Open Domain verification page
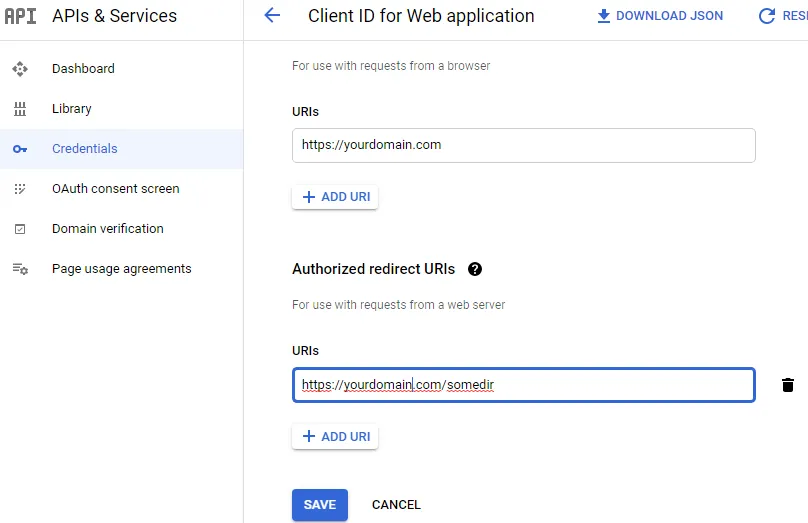The width and height of the screenshot is (808, 523). [108, 229]
